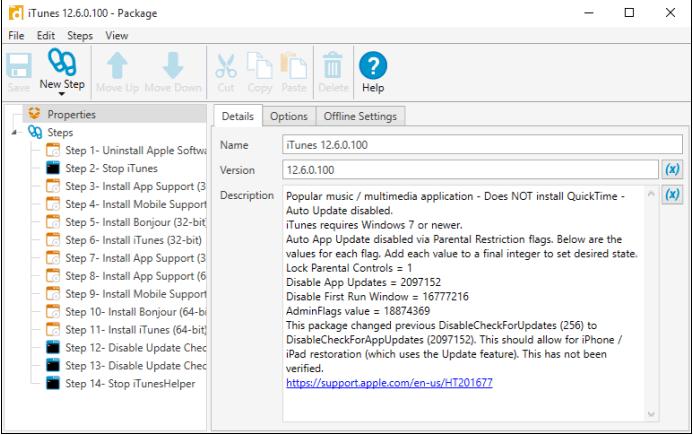Click the 'Disable App Updates = 2097152' line
The height and width of the screenshot is (435, 693).
coord(363,282)
